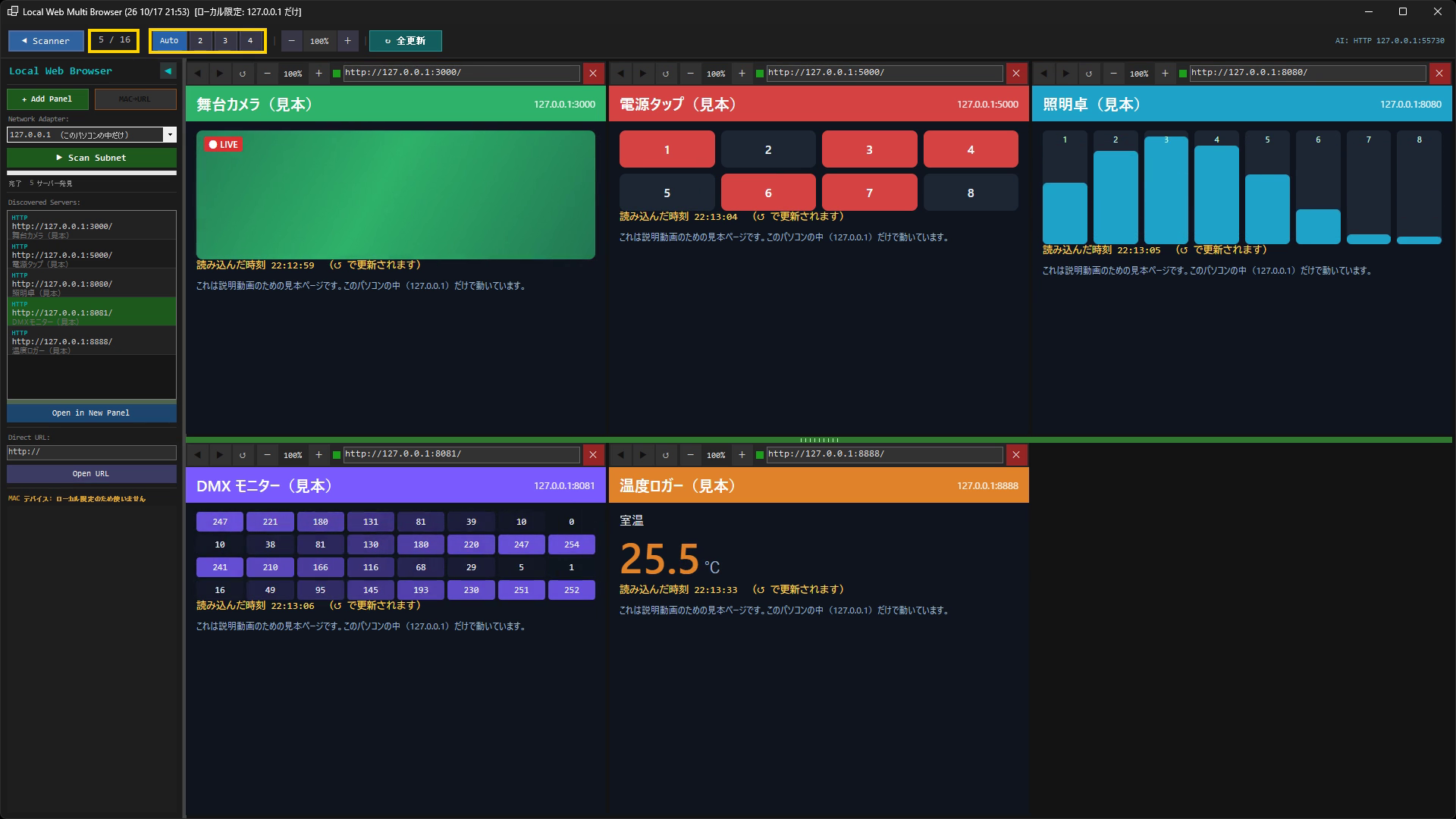
Task: Adjust lighting fader channel 1
Action: pos(1065,187)
